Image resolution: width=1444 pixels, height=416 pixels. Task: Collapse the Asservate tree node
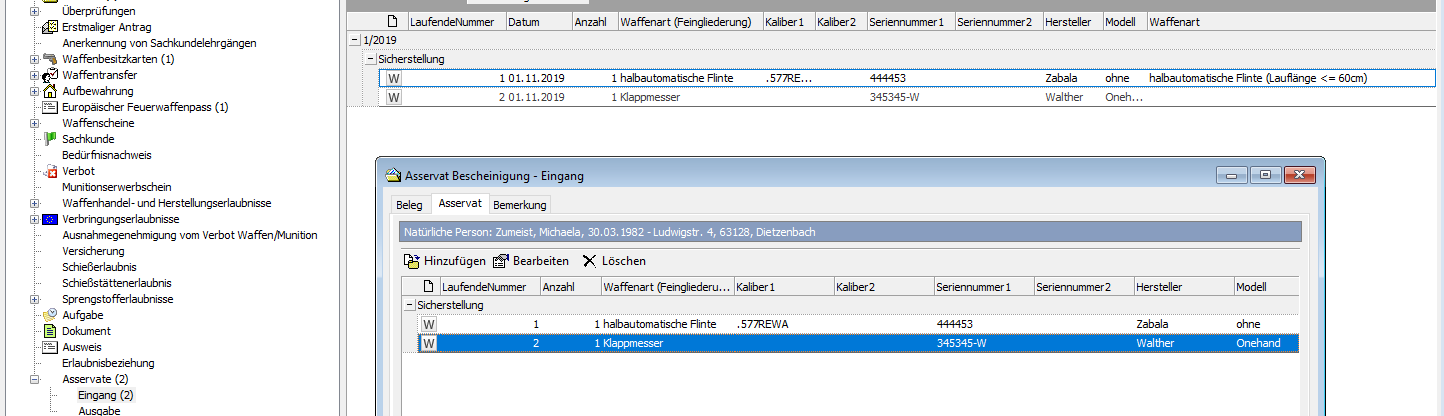(x=35, y=379)
